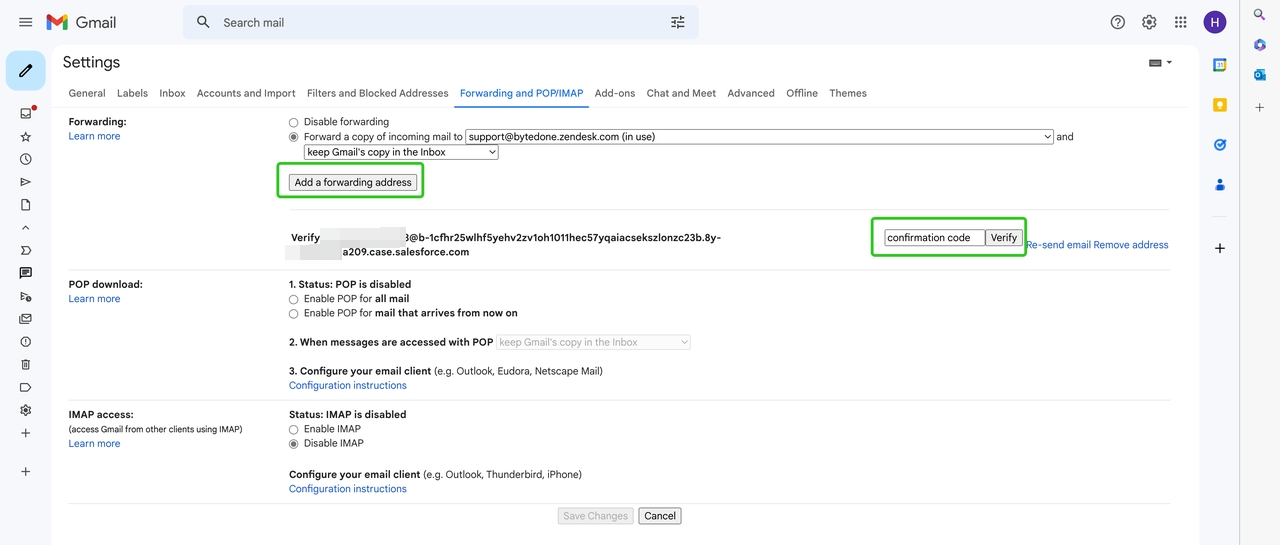This screenshot has height=545, width=1280.
Task: Select Disable forwarding radio button
Action: coord(293,122)
